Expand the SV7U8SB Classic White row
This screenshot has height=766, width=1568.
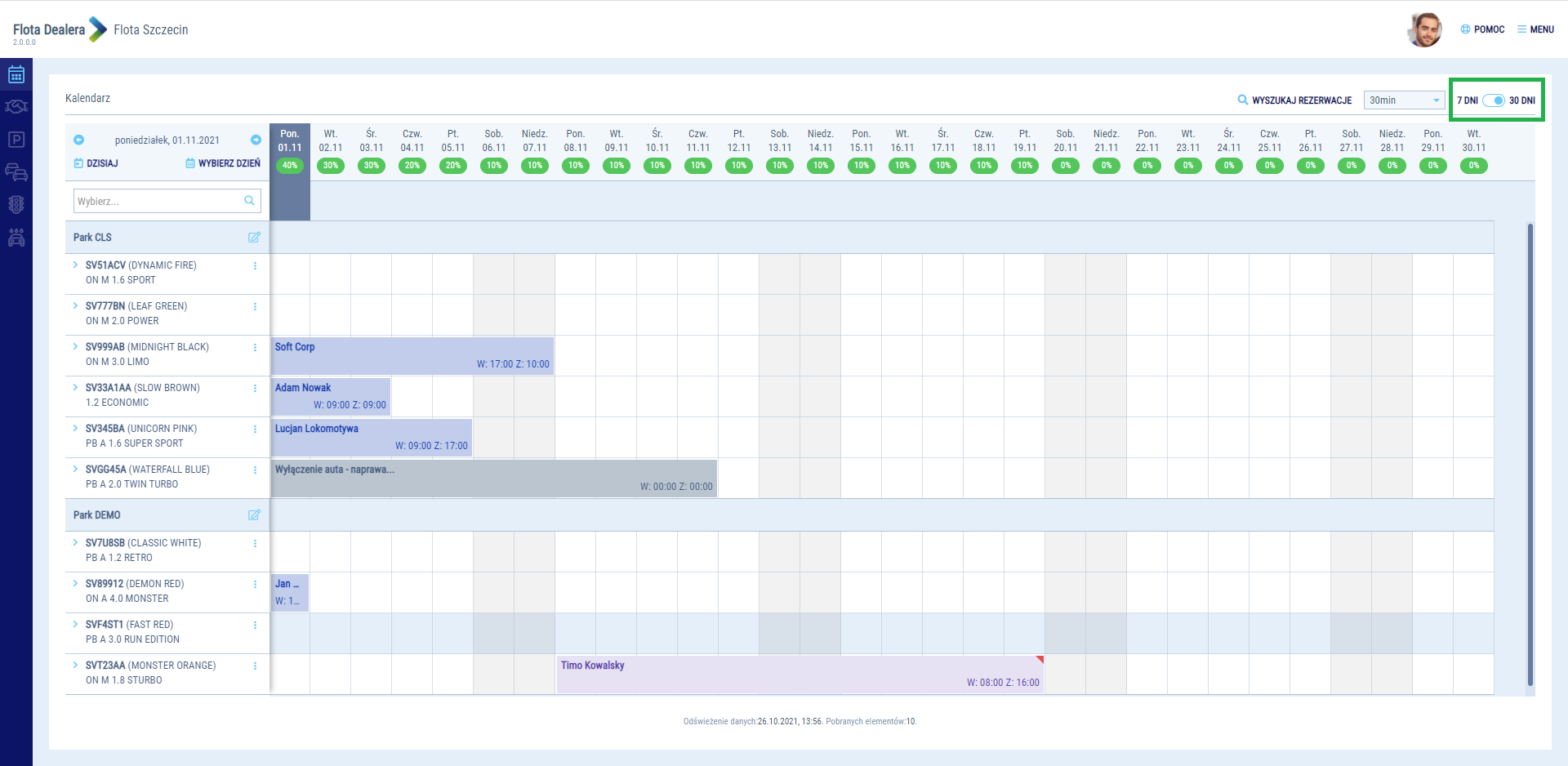pos(76,542)
